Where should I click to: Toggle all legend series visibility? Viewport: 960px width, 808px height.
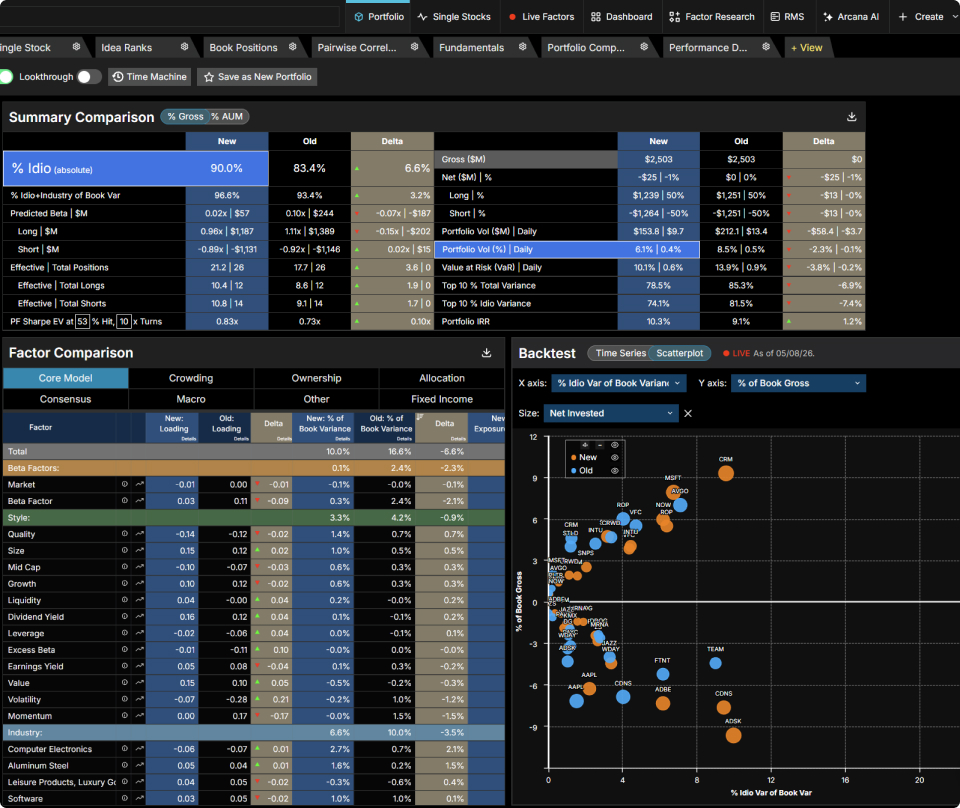click(x=615, y=445)
